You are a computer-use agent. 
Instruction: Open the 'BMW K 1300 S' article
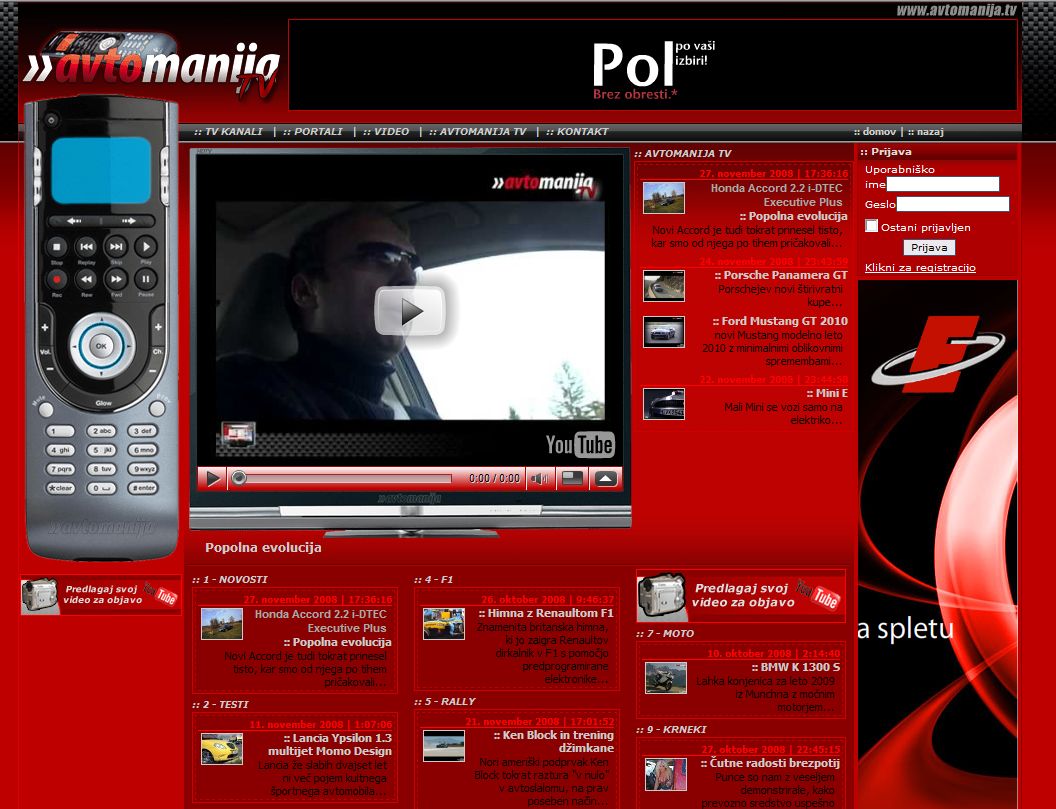(x=796, y=667)
